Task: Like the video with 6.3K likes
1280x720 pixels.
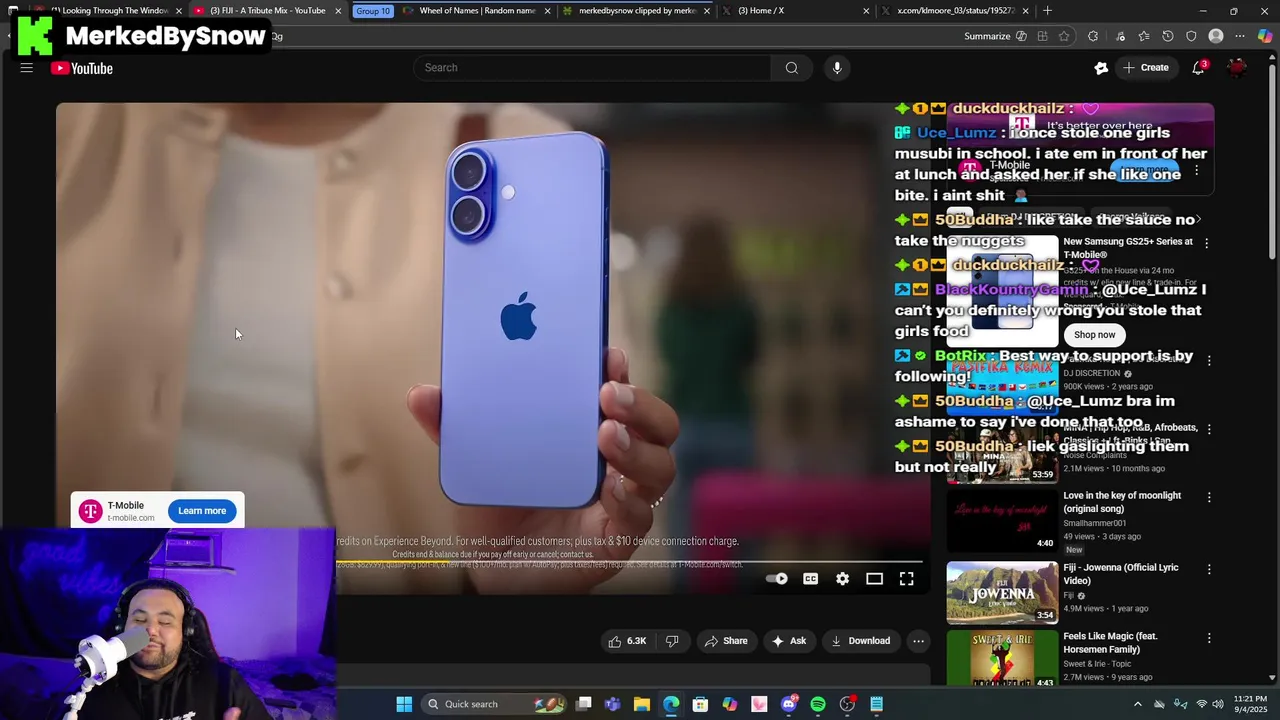Action: click(x=628, y=641)
